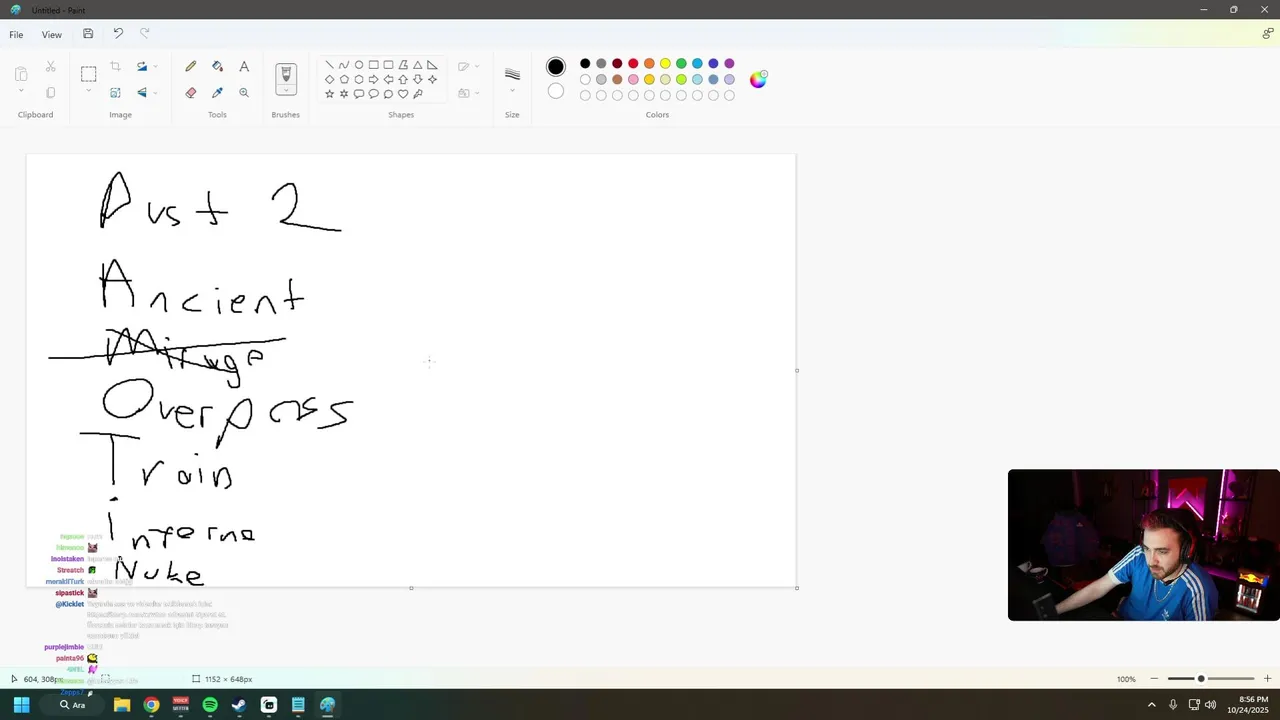Image resolution: width=1280 pixels, height=720 pixels.
Task: Pick the purple color swatch
Action: (x=729, y=64)
